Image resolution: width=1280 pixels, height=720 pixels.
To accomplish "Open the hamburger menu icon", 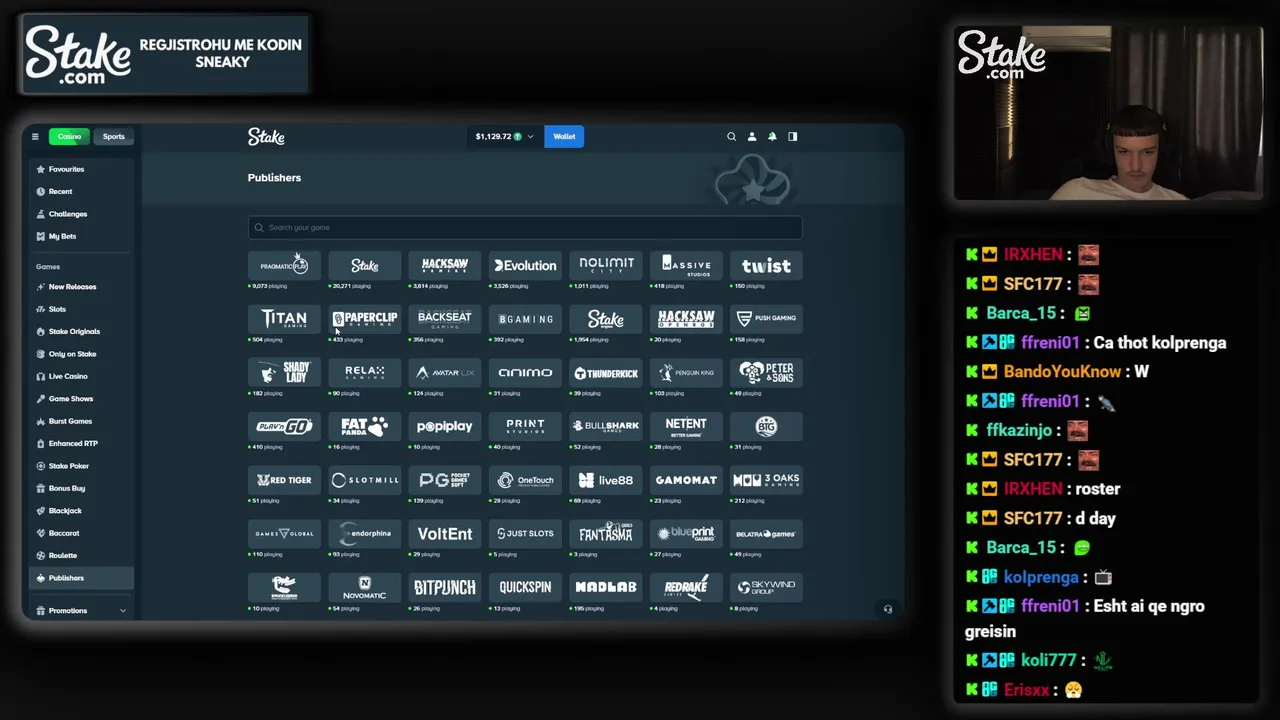I will pos(35,136).
